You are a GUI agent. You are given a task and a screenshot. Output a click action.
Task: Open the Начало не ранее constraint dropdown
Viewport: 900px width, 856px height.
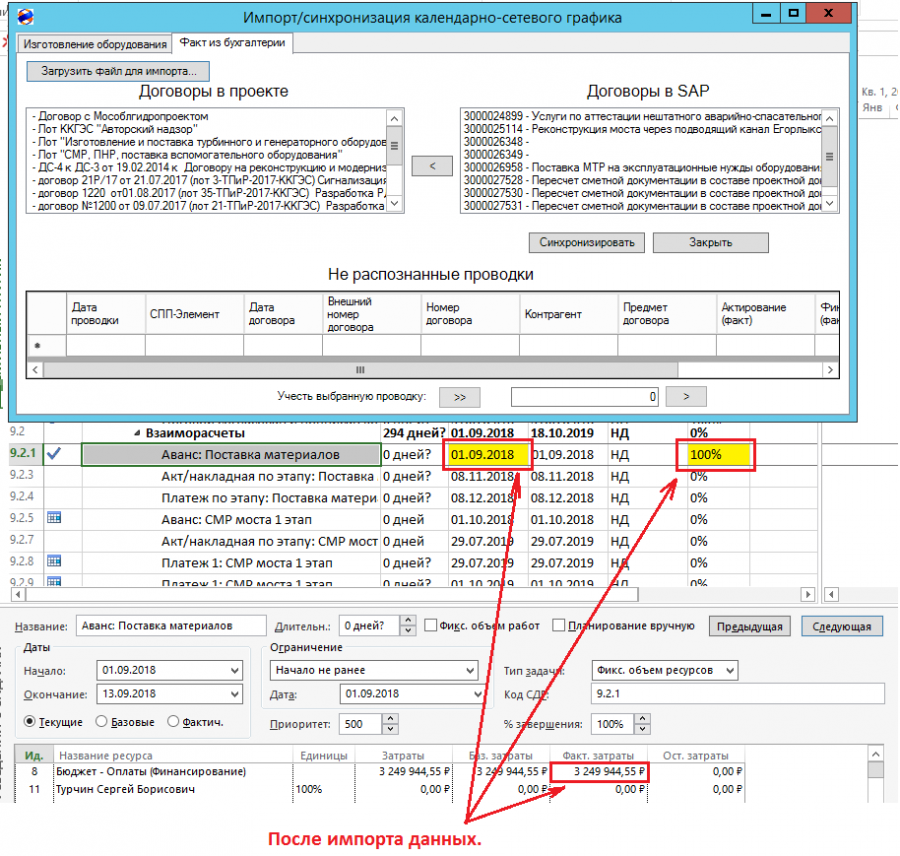coord(470,670)
